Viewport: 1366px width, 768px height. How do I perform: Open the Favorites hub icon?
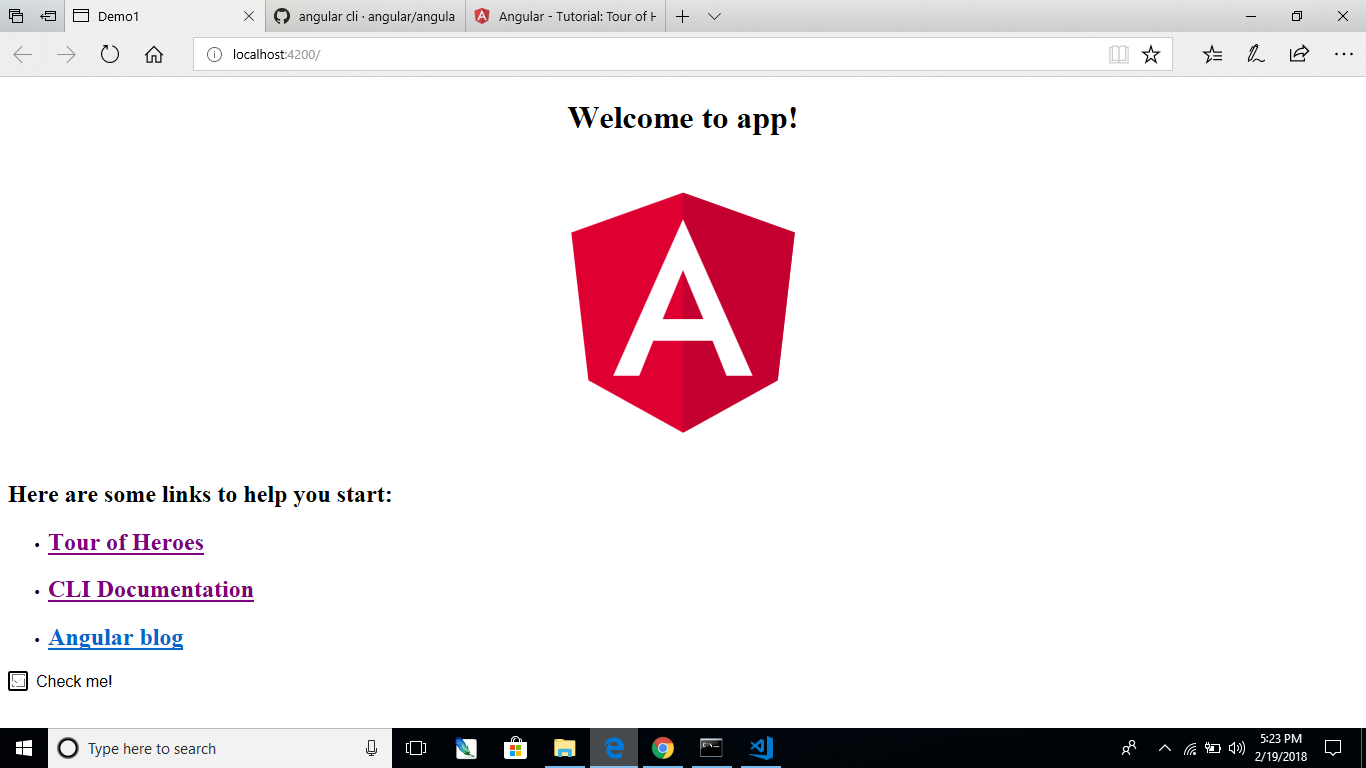point(1212,55)
